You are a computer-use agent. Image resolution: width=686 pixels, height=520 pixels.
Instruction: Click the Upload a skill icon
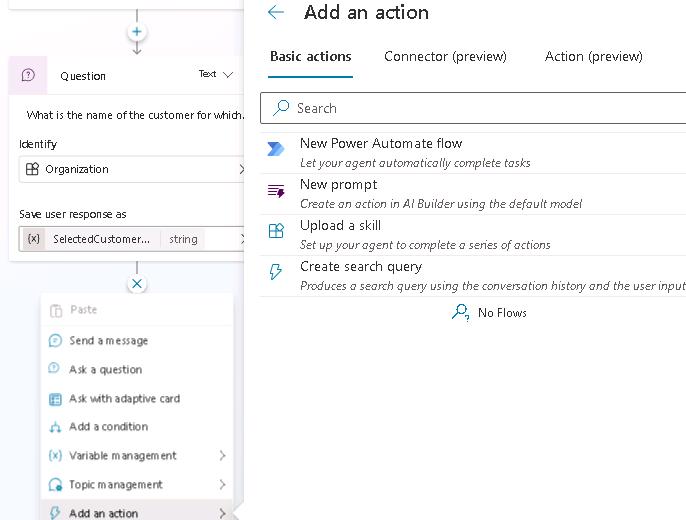coord(276,232)
